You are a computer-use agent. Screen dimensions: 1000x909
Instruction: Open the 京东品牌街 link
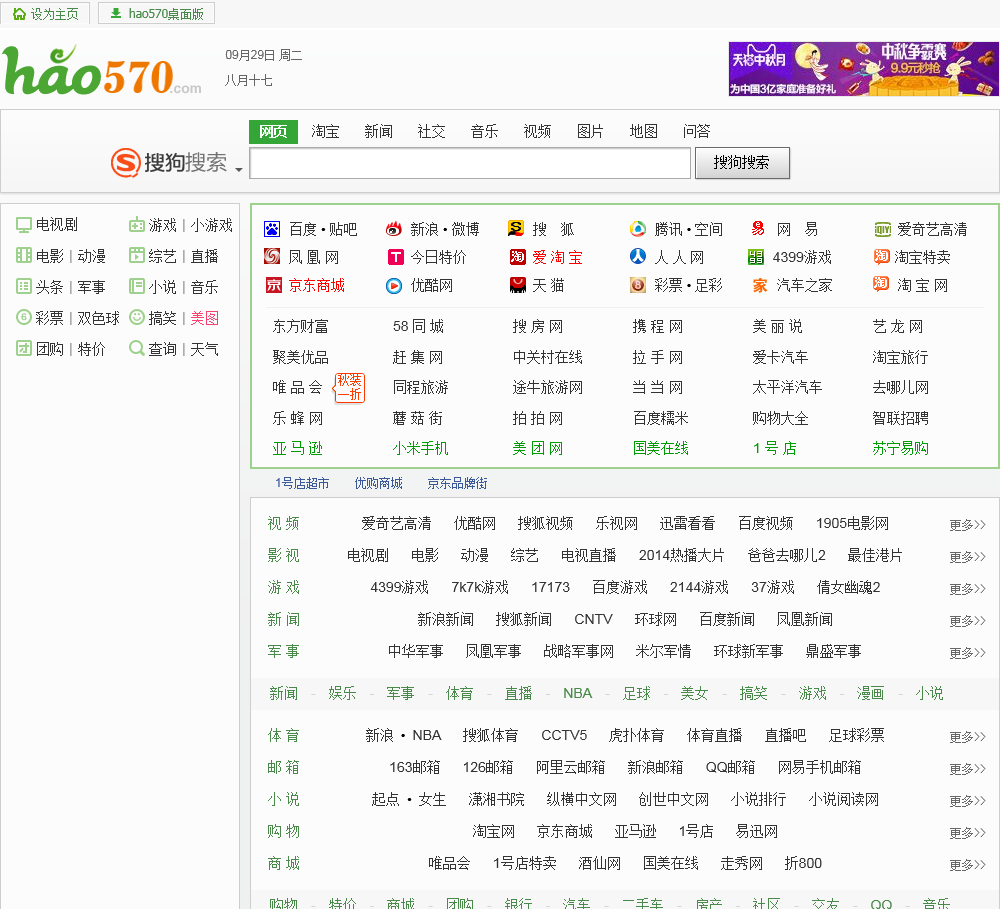pyautogui.click(x=457, y=484)
